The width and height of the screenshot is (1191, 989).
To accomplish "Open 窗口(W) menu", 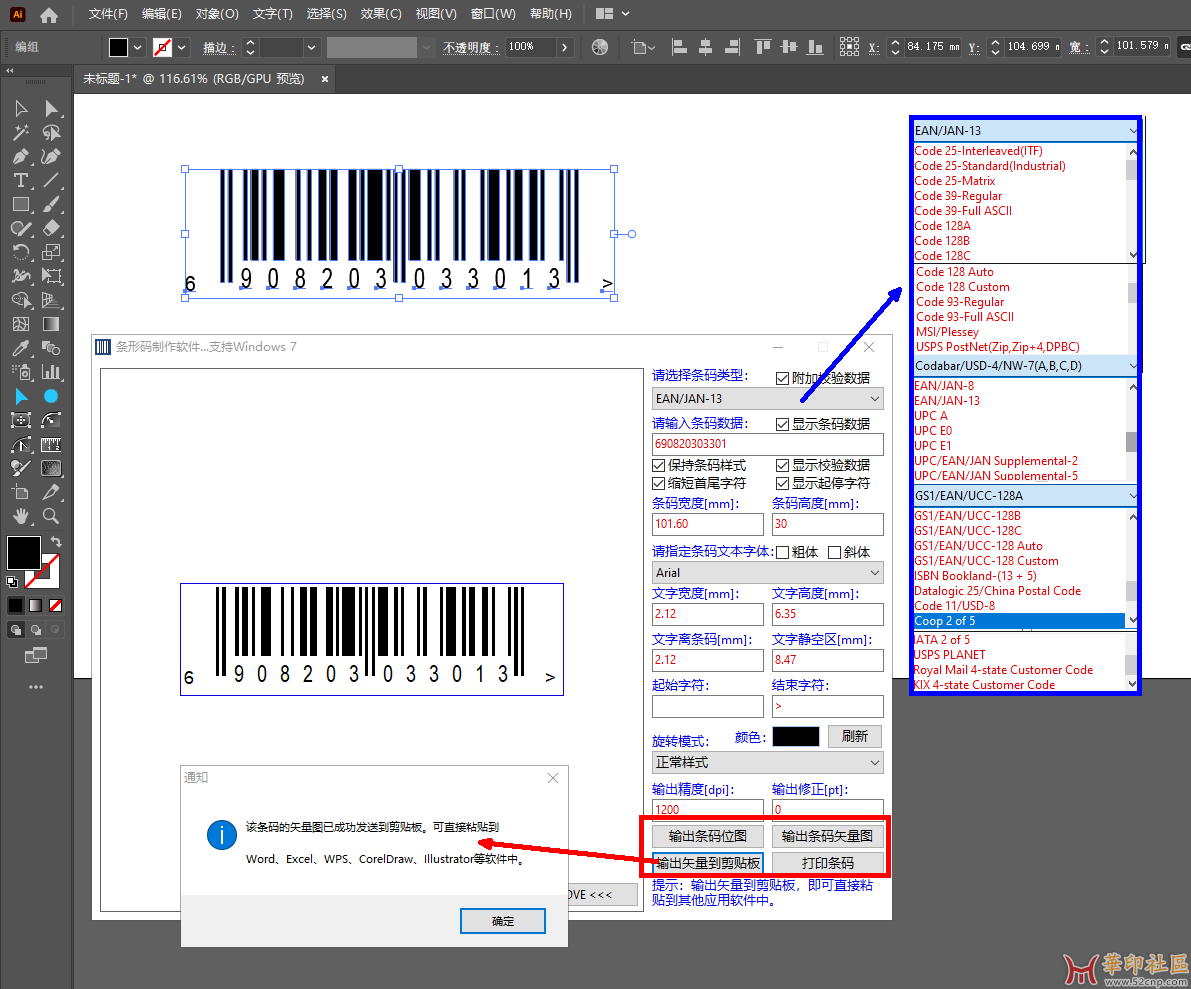I will (x=493, y=14).
